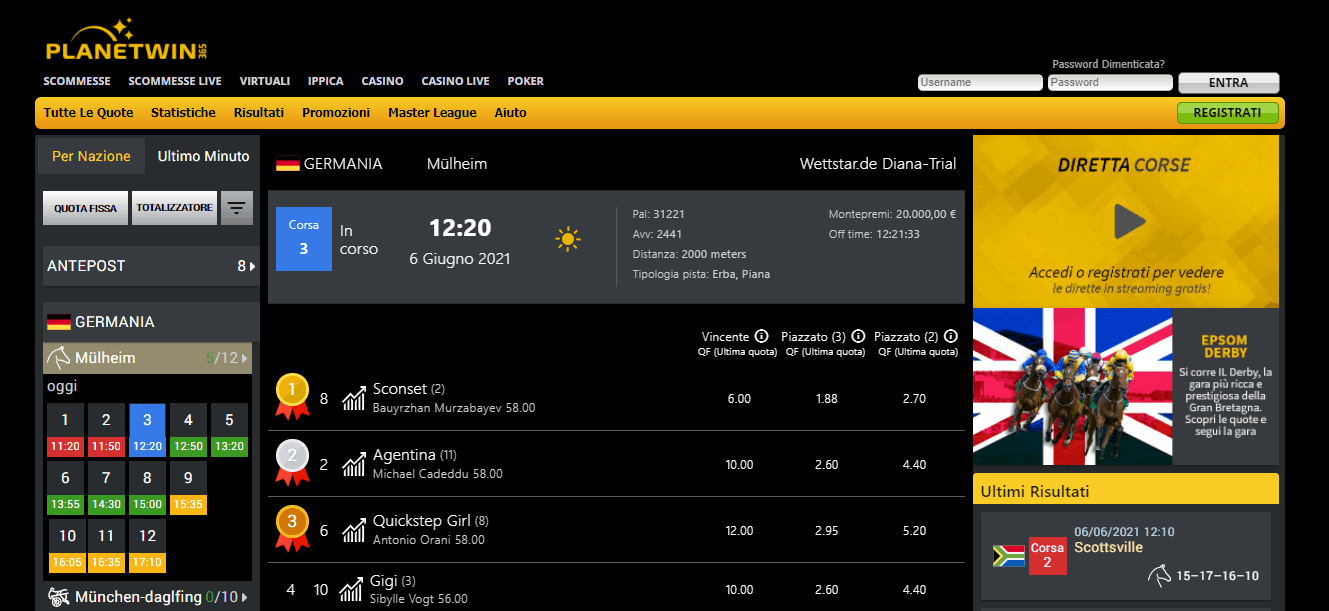Click the German flag in race header
1329x611 pixels.
click(x=288, y=164)
